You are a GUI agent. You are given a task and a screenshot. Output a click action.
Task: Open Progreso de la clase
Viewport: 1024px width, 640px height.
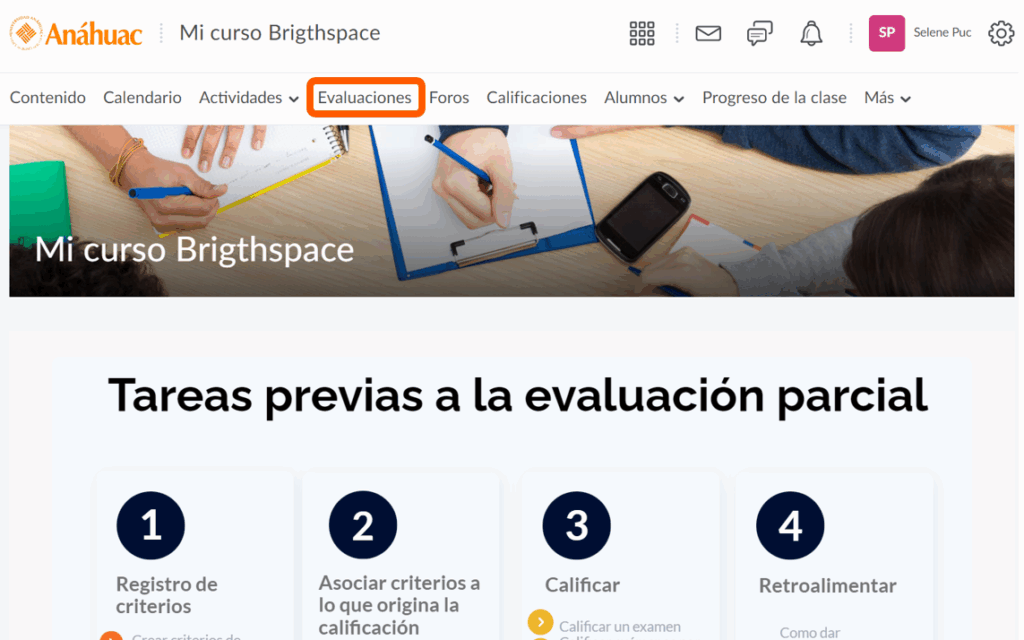tap(774, 98)
